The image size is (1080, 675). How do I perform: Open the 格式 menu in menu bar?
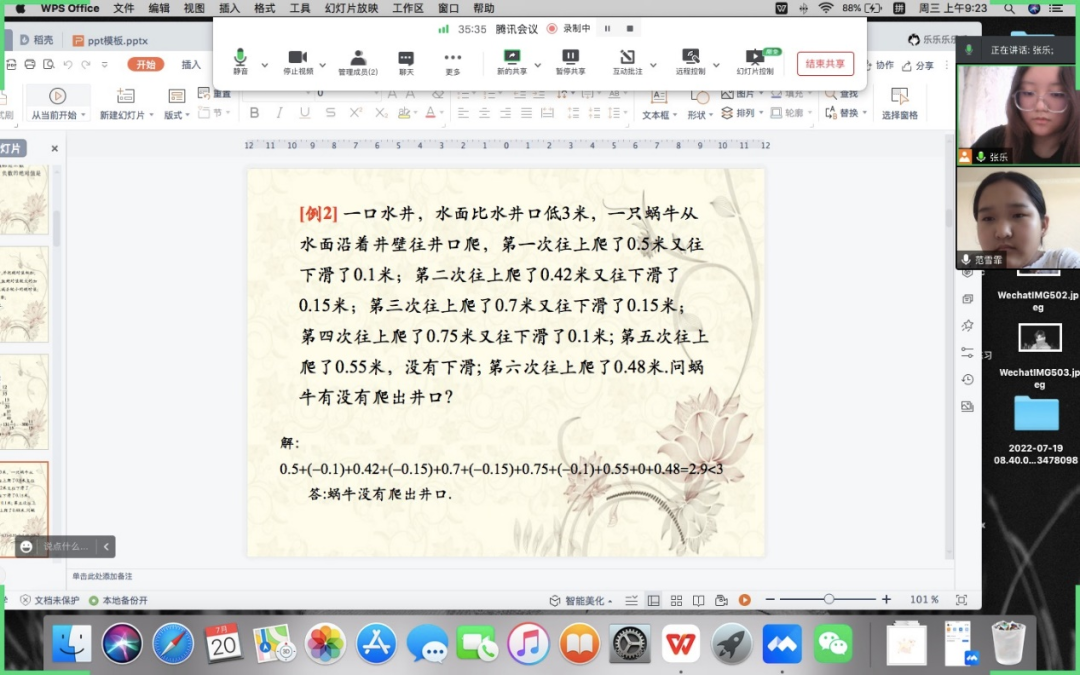(264, 8)
